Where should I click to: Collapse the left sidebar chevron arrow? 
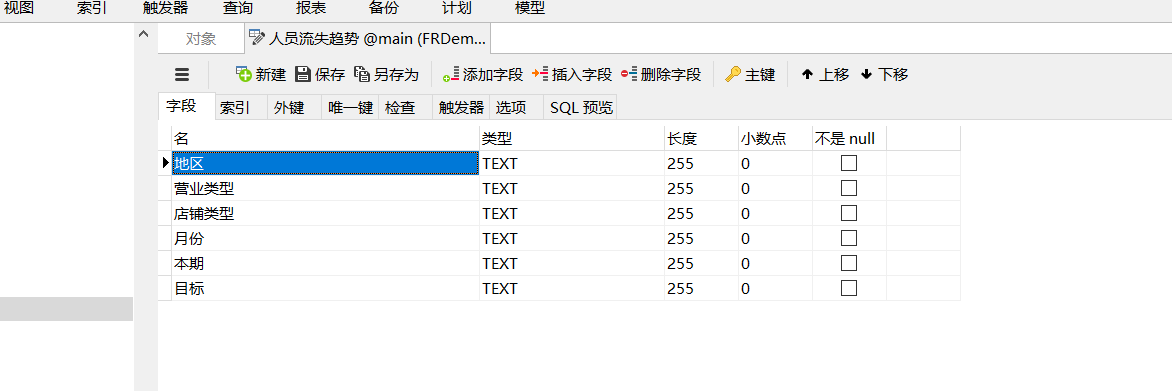pyautogui.click(x=144, y=34)
